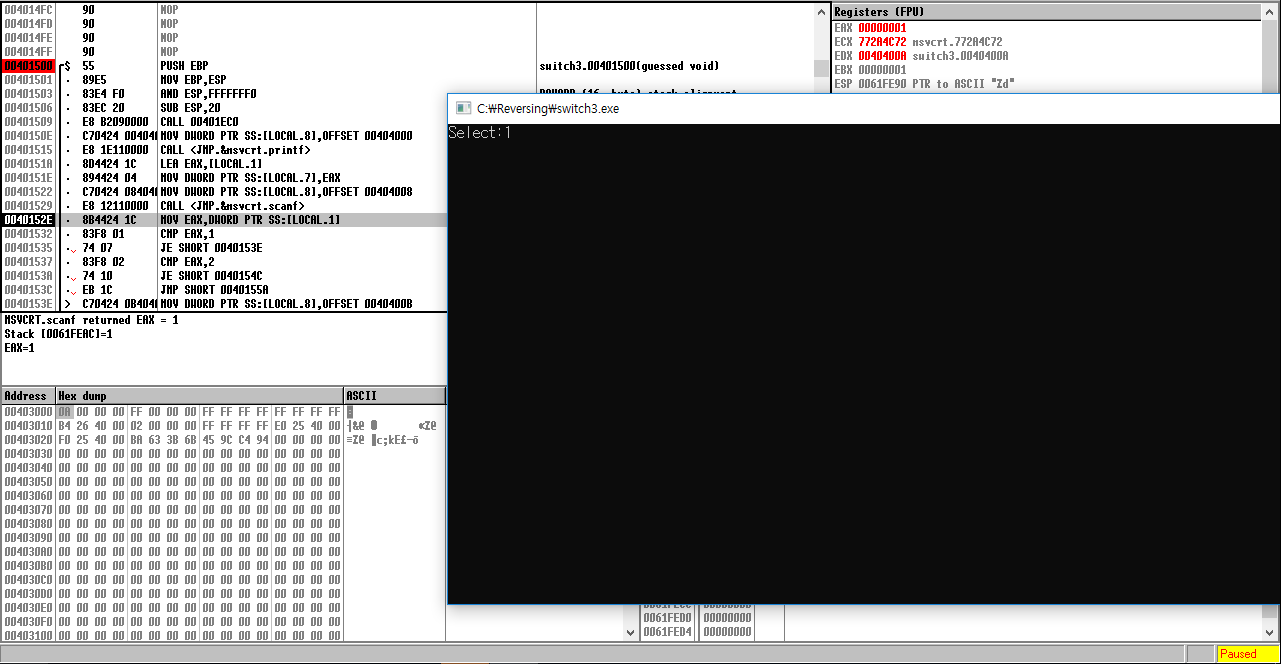The height and width of the screenshot is (664, 1281).
Task: Select the current instruction address 0040152E
Action: (28, 220)
